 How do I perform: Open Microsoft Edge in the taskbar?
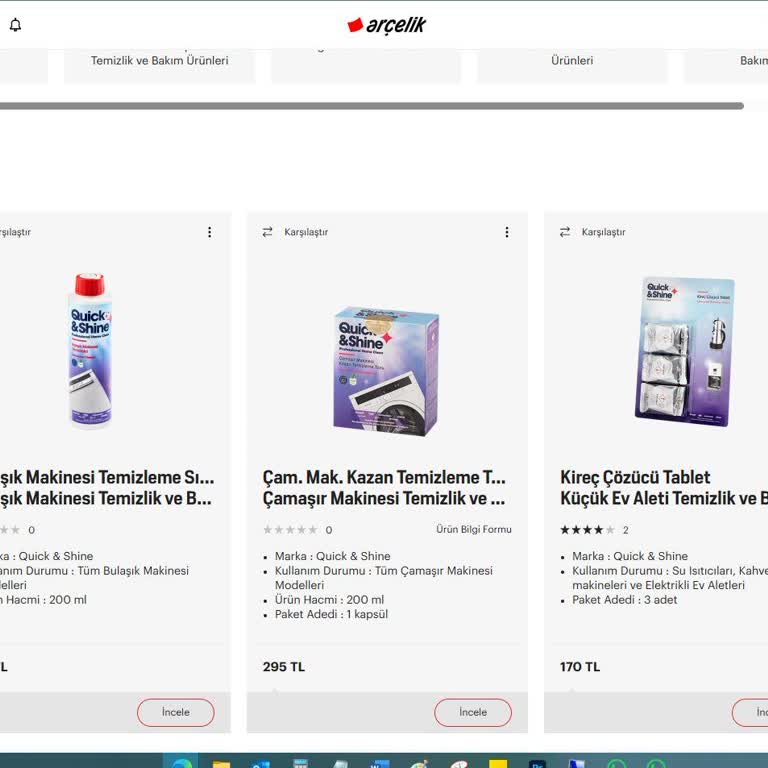(x=181, y=762)
